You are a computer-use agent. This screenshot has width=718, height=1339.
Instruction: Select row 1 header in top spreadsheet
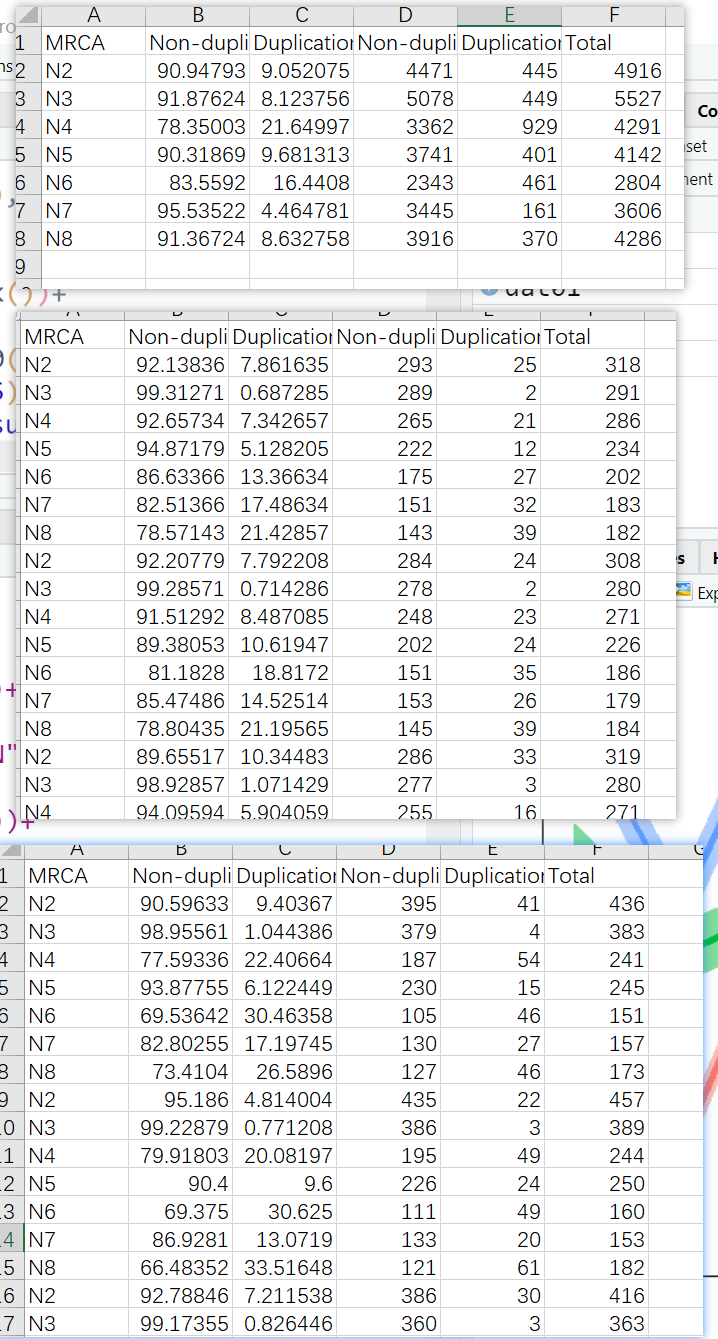click(26, 42)
